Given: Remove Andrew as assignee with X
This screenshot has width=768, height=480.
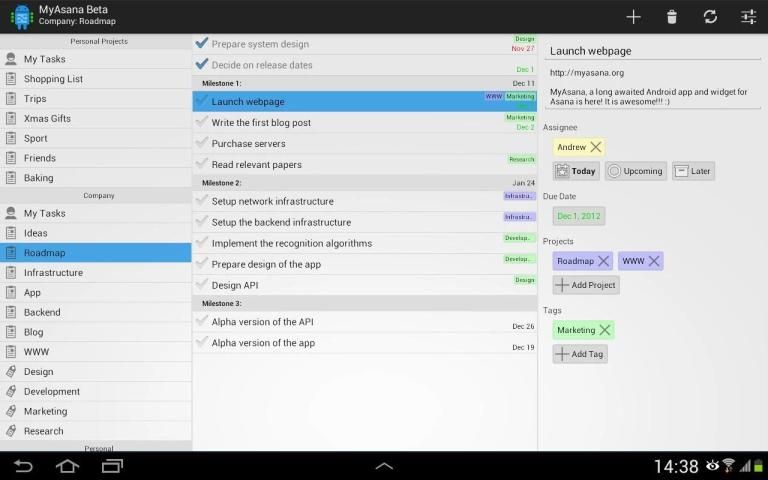Looking at the screenshot, I should [x=596, y=147].
